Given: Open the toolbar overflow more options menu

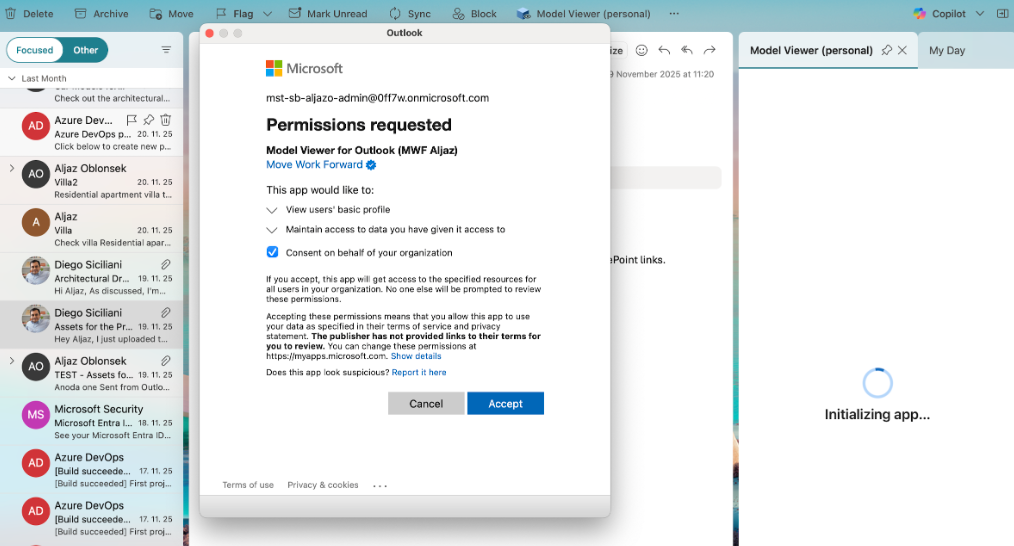Looking at the screenshot, I should 673,14.
